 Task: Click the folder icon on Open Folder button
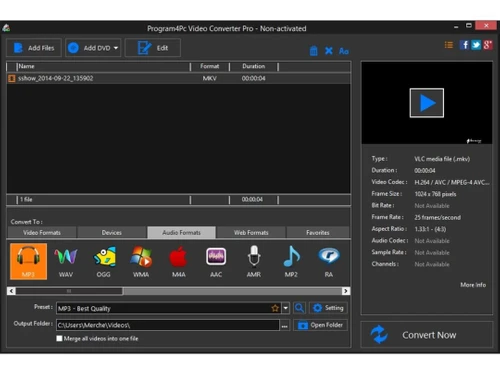tap(303, 325)
